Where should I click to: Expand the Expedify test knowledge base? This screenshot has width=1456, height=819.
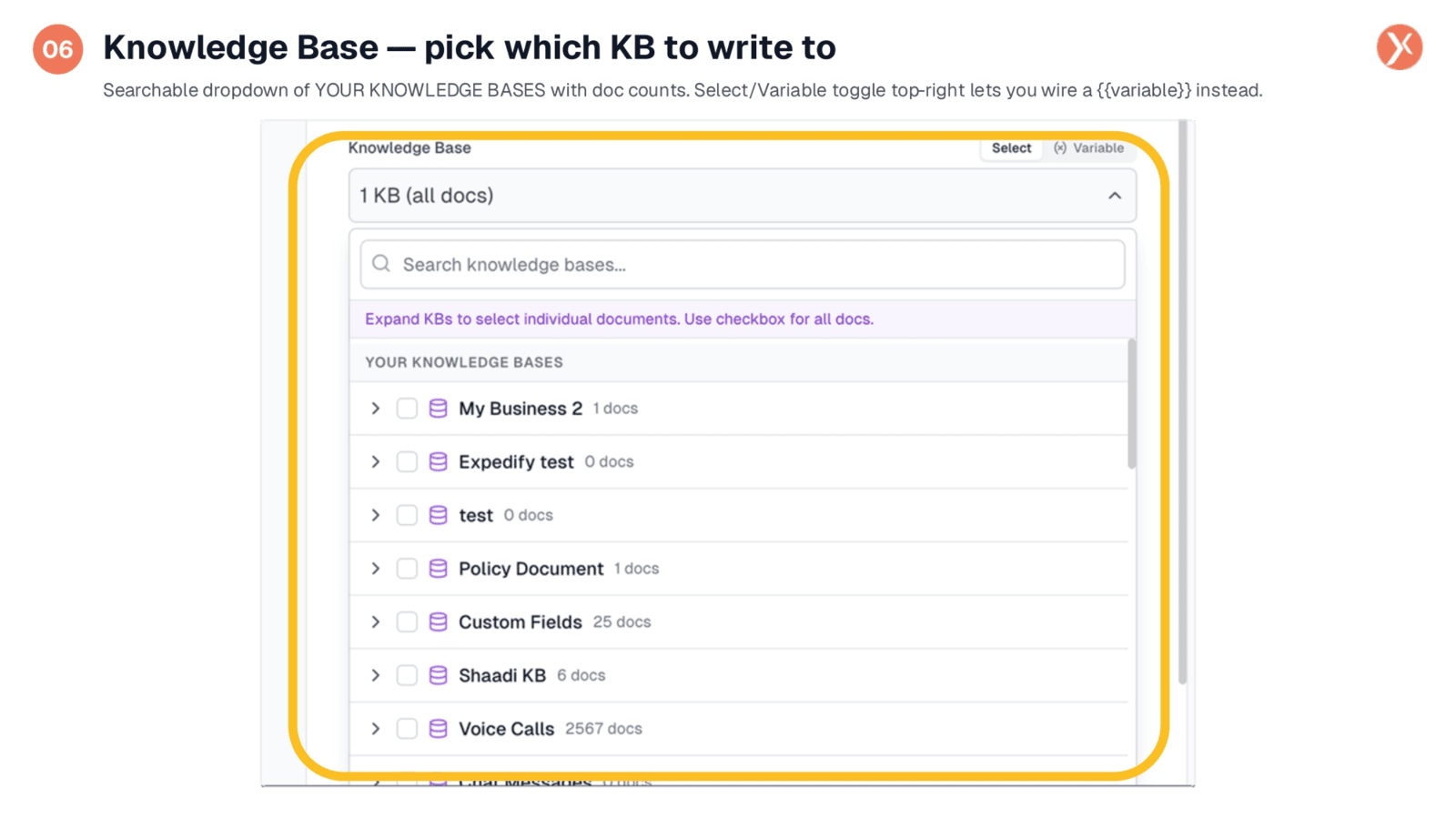(x=375, y=462)
